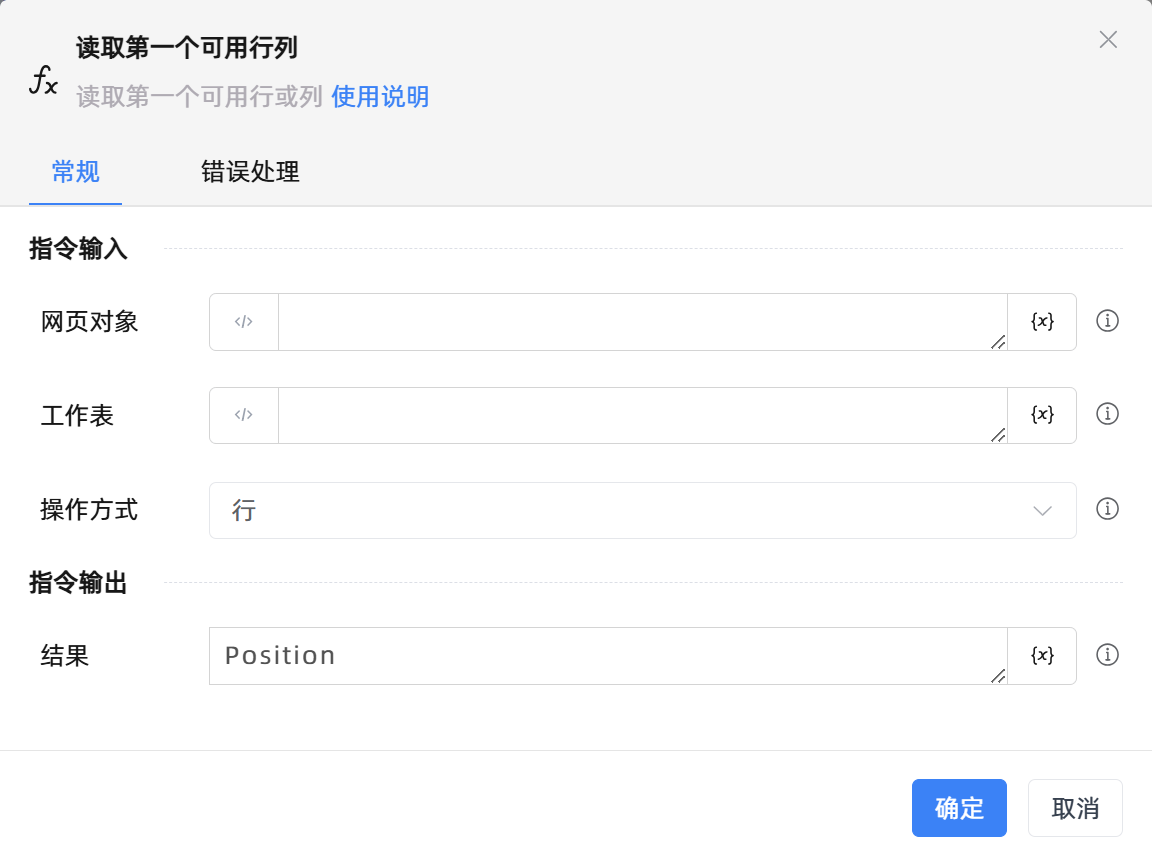Click the fx function icon in header
The height and width of the screenshot is (866, 1152).
tap(43, 79)
